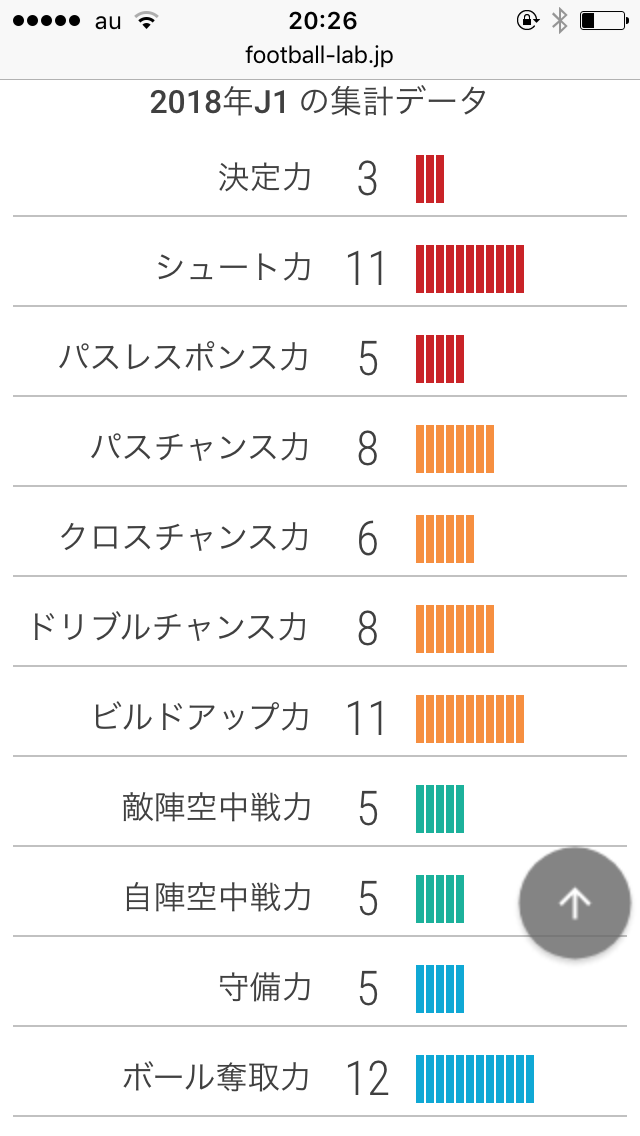
Task: Select the クロスチャンス力 row label
Action: click(x=184, y=538)
